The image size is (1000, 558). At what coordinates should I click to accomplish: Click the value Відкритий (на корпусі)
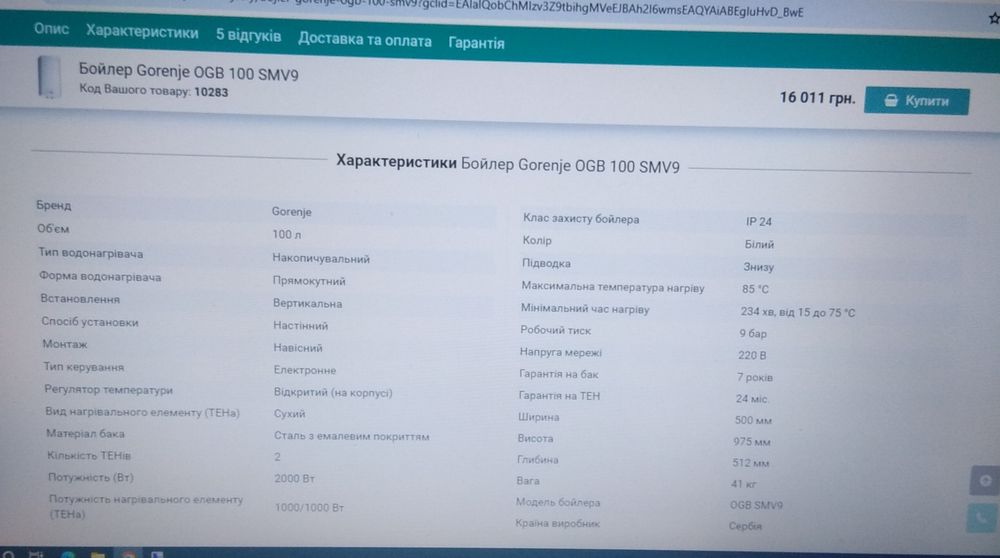[333, 392]
